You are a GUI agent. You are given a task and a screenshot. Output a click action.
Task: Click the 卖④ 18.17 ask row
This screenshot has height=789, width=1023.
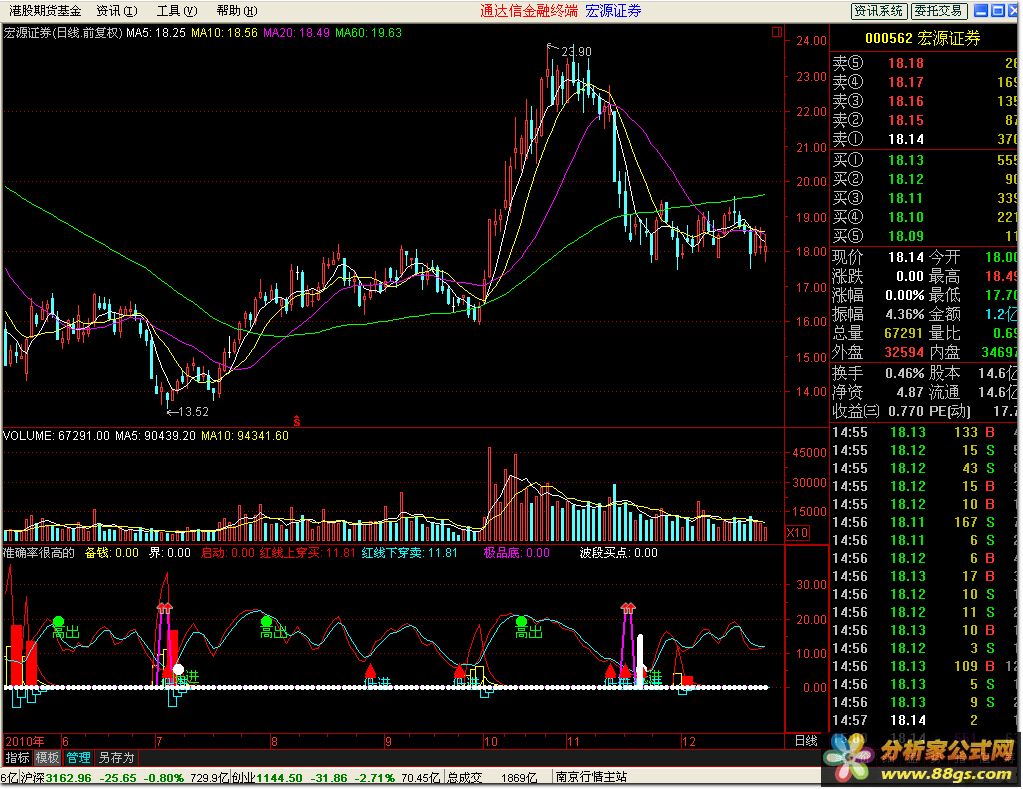924,82
